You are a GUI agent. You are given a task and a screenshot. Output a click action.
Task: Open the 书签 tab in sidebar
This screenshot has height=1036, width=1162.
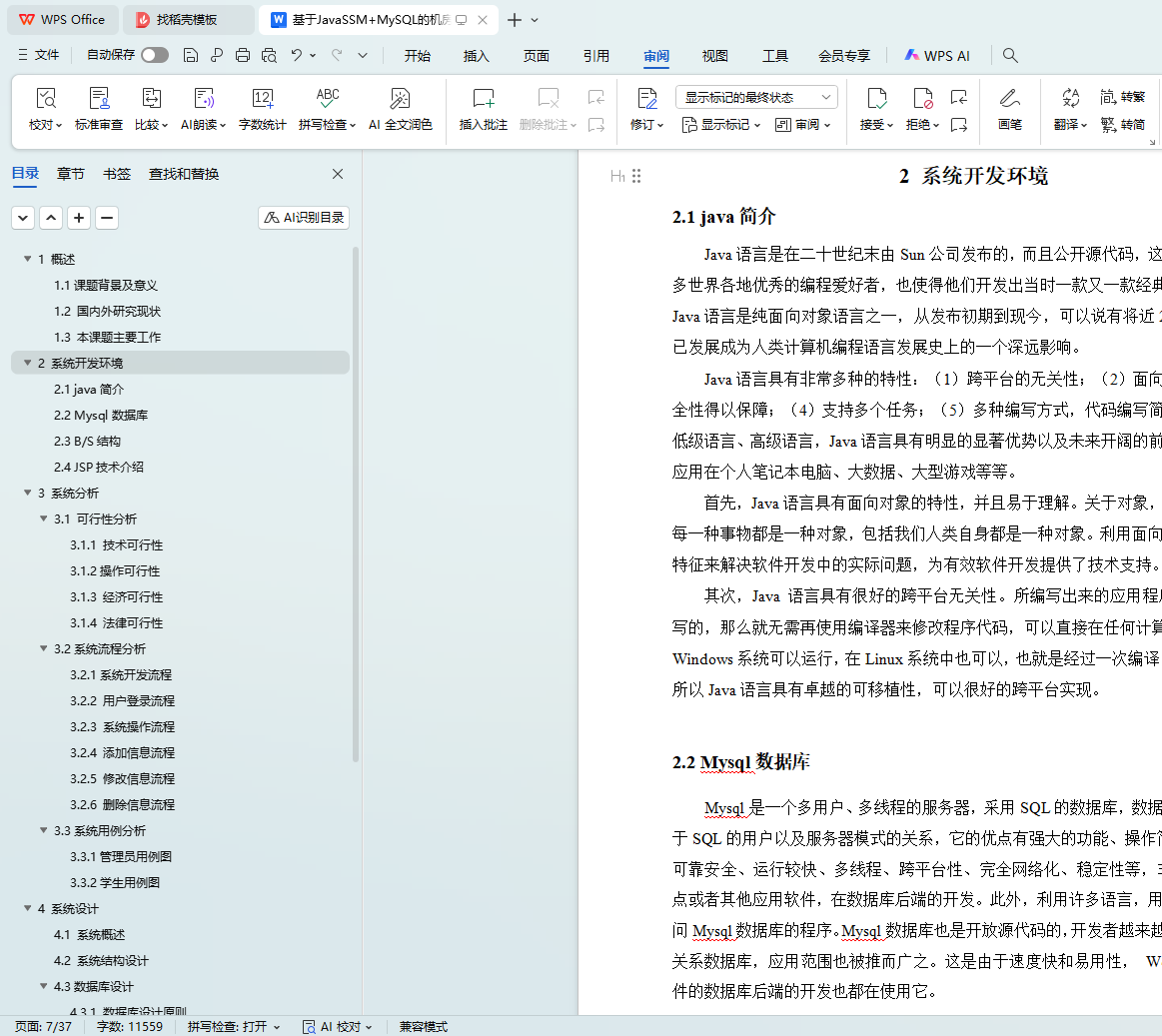coord(117,174)
